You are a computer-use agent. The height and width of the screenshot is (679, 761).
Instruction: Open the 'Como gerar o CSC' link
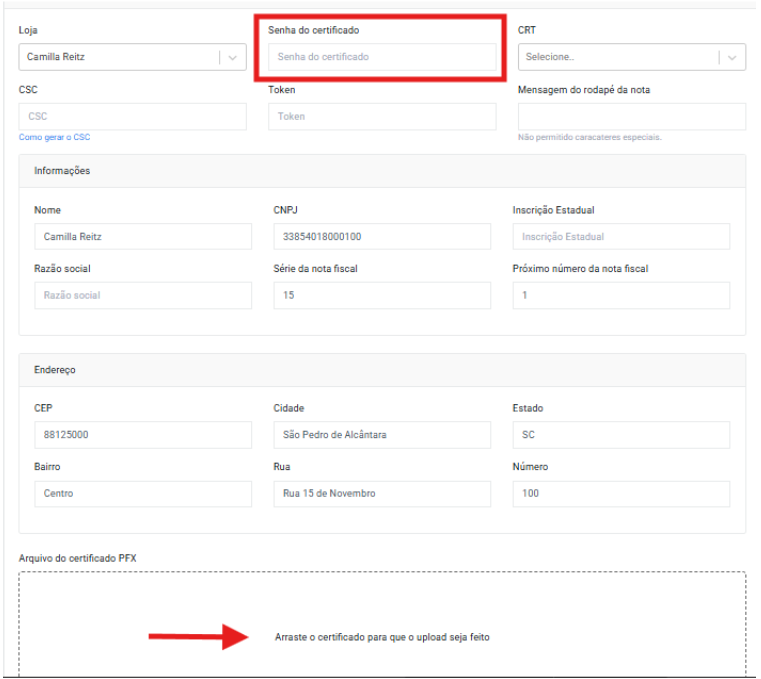click(x=54, y=137)
